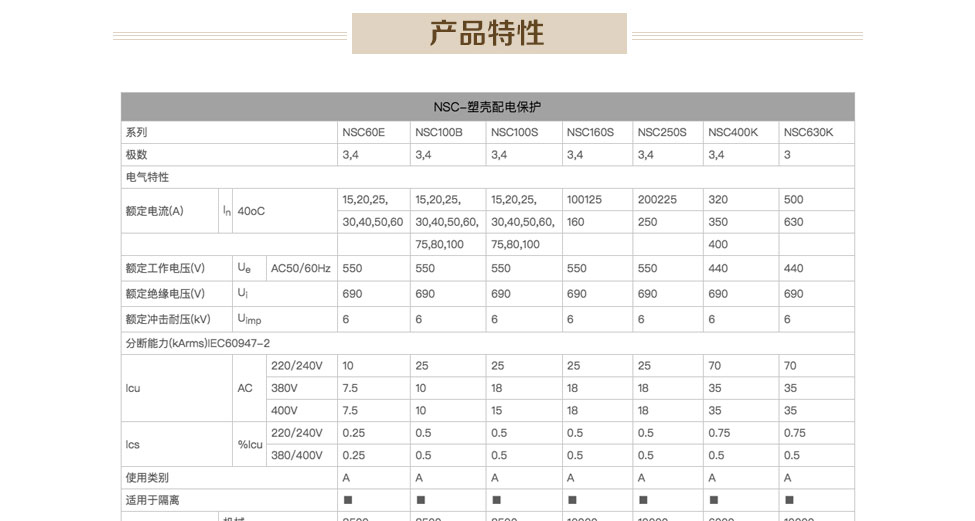
Task: Click the isolation square marker under NSC250S
Action: (x=642, y=499)
